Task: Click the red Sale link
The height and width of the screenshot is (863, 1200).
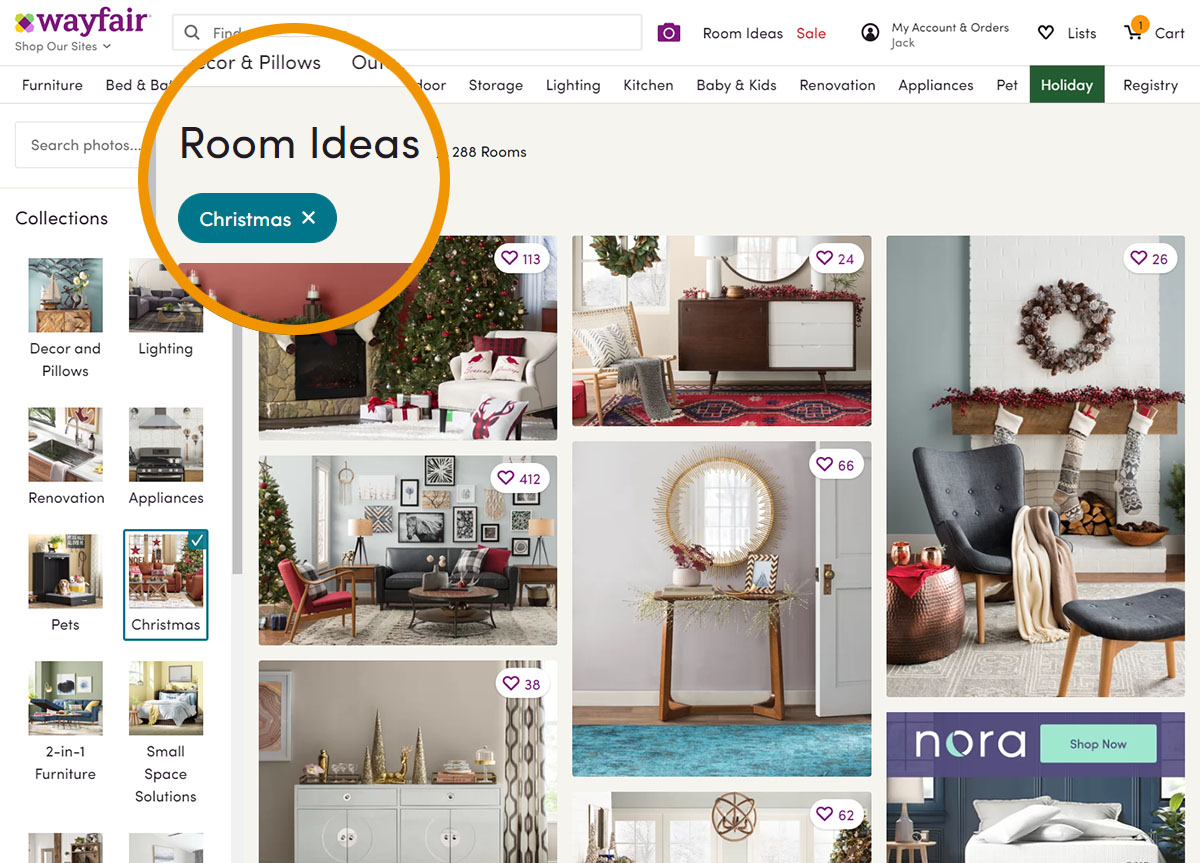Action: coord(811,33)
